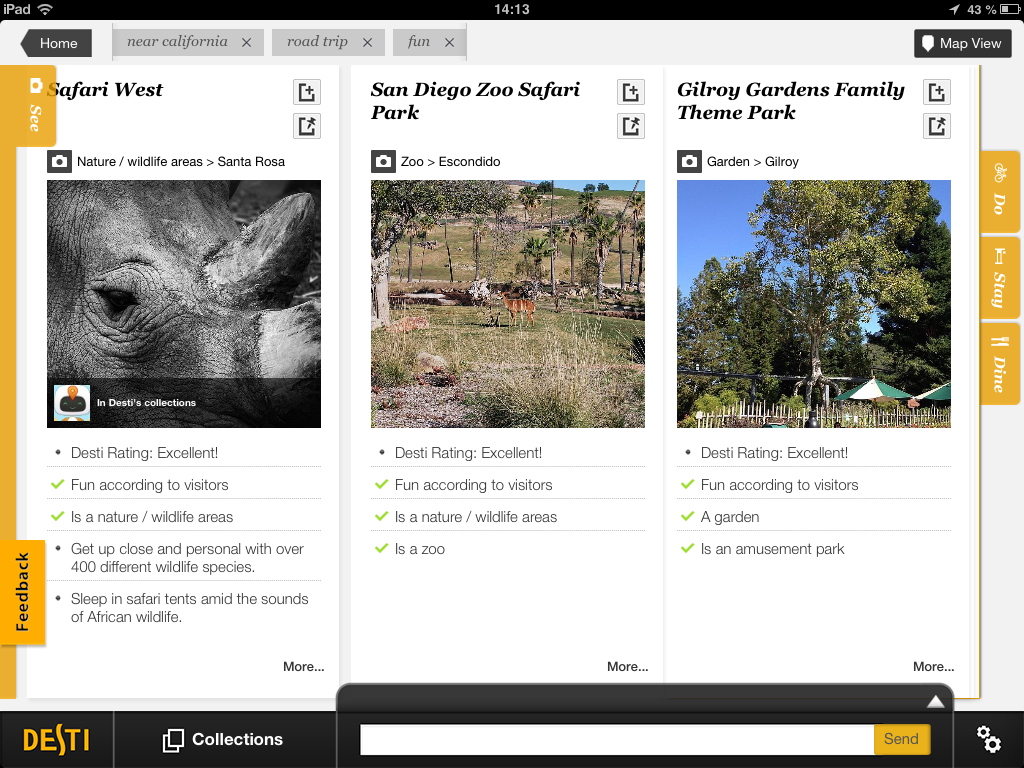Screen dimensions: 1024x768
Task: Share the Gilroy Gardens listing
Action: pyautogui.click(x=936, y=126)
